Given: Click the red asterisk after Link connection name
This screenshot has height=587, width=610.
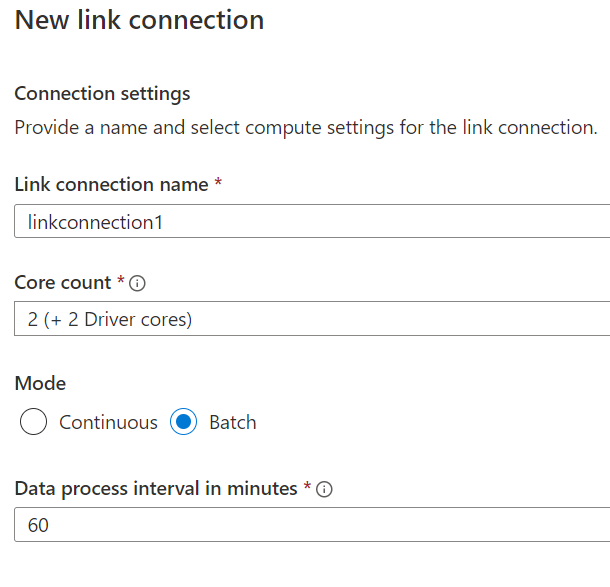Looking at the screenshot, I should (218, 182).
